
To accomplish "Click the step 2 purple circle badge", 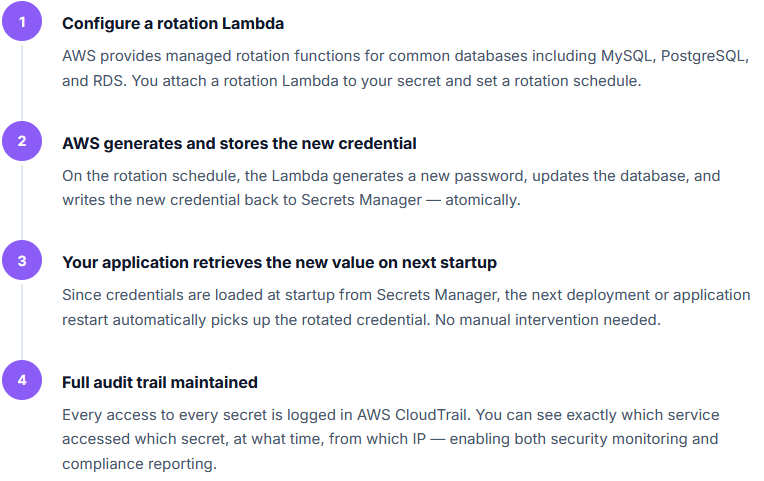I will 22,141.
